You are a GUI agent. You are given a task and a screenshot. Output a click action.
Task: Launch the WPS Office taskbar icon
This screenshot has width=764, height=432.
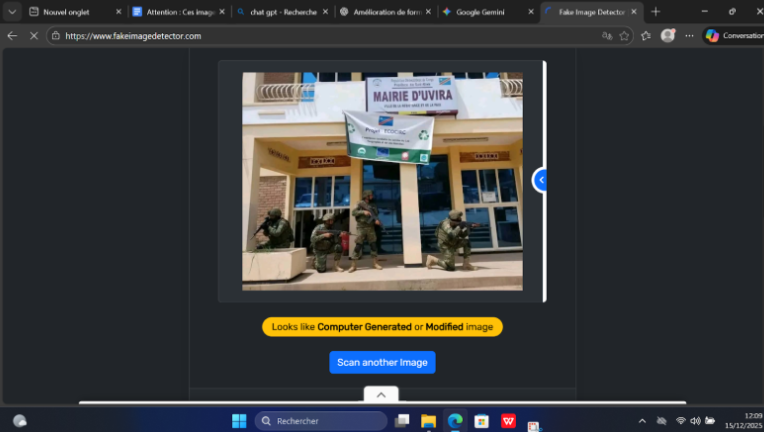(x=508, y=421)
